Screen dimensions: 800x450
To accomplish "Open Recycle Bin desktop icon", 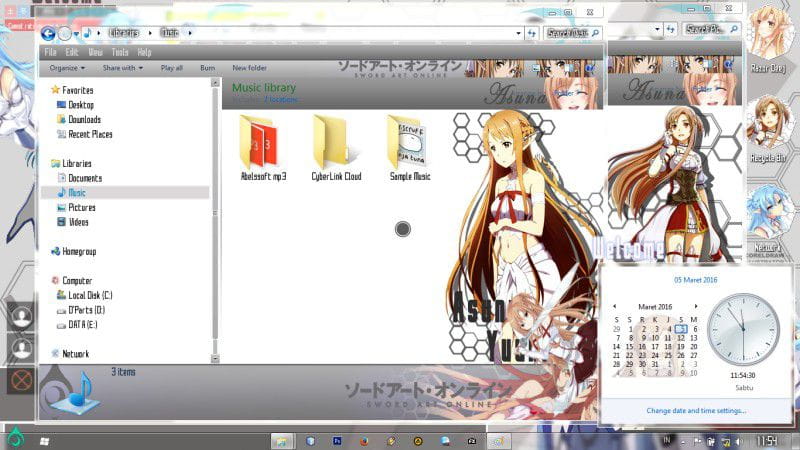I will (766, 125).
